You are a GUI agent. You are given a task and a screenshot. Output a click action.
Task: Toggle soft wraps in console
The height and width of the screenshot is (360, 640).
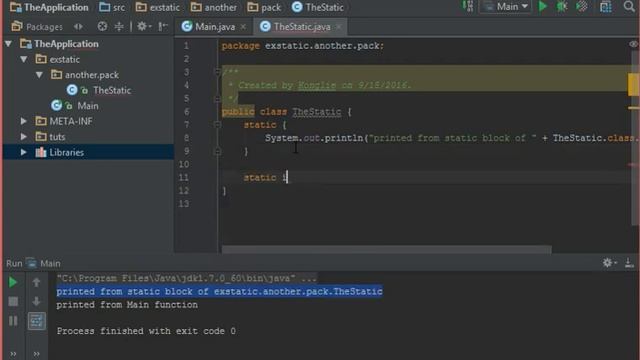tap(37, 321)
